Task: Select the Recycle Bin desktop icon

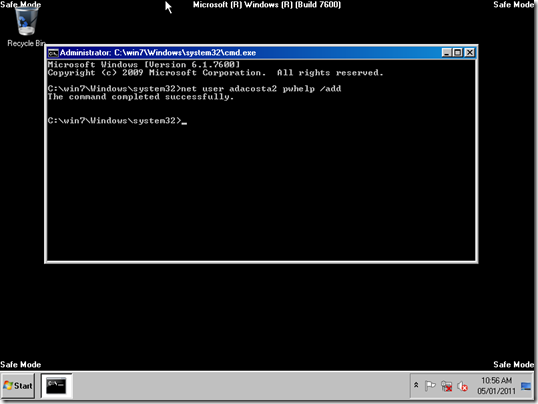Action: (26, 26)
